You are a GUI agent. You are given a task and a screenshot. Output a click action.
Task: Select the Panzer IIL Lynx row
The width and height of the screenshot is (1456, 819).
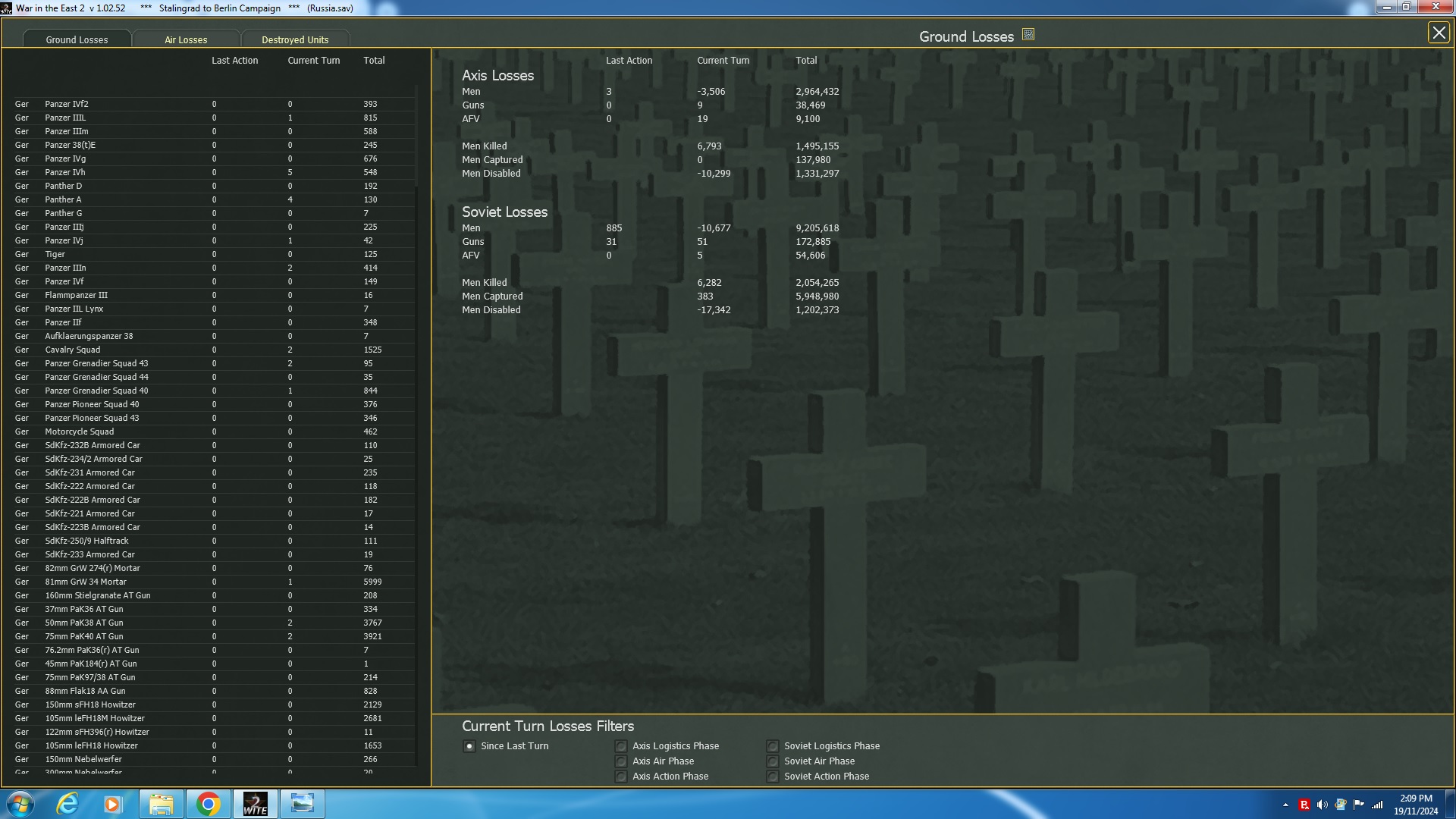click(x=214, y=309)
